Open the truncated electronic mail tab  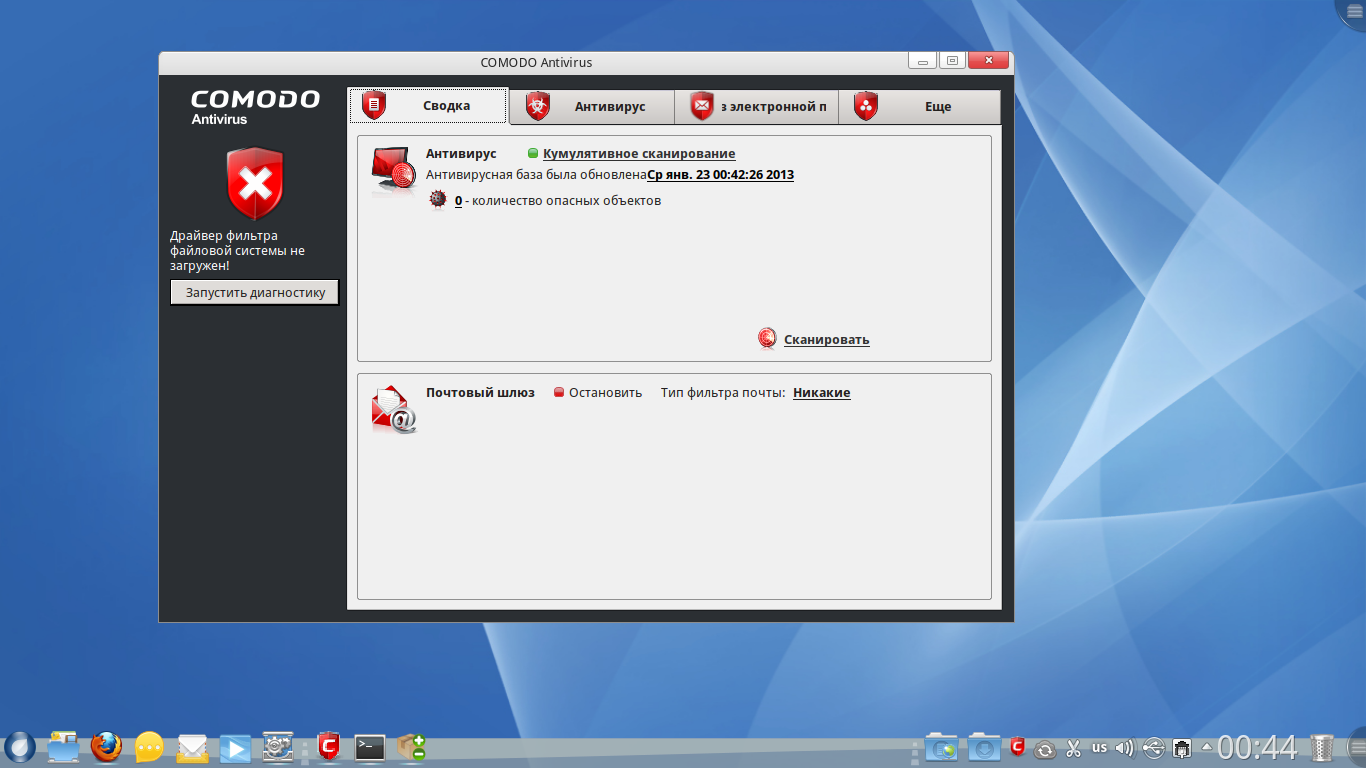point(756,106)
